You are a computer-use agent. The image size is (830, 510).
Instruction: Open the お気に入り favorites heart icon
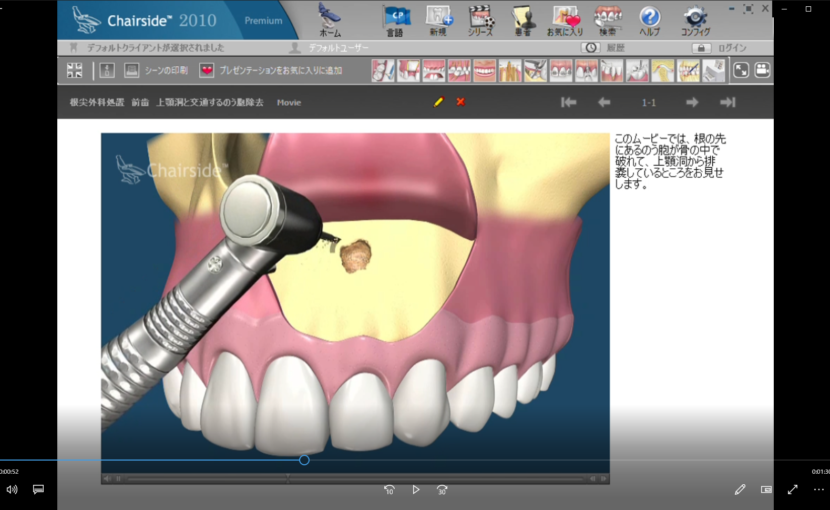(x=565, y=20)
